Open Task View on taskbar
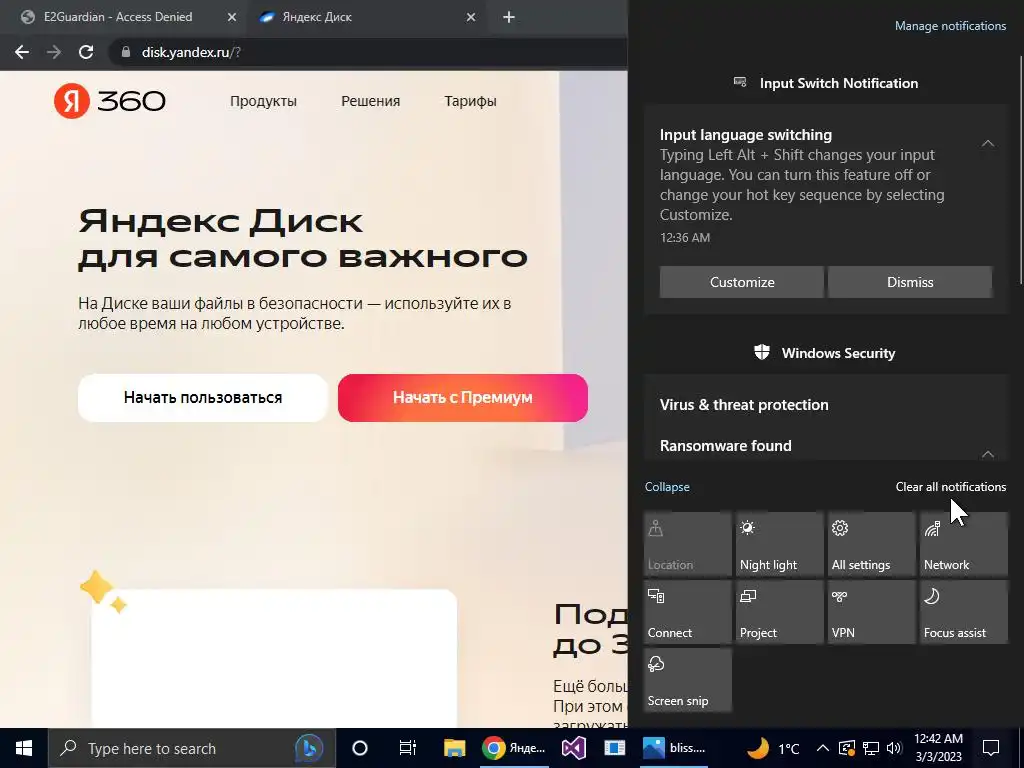1024x768 pixels. coord(408,748)
